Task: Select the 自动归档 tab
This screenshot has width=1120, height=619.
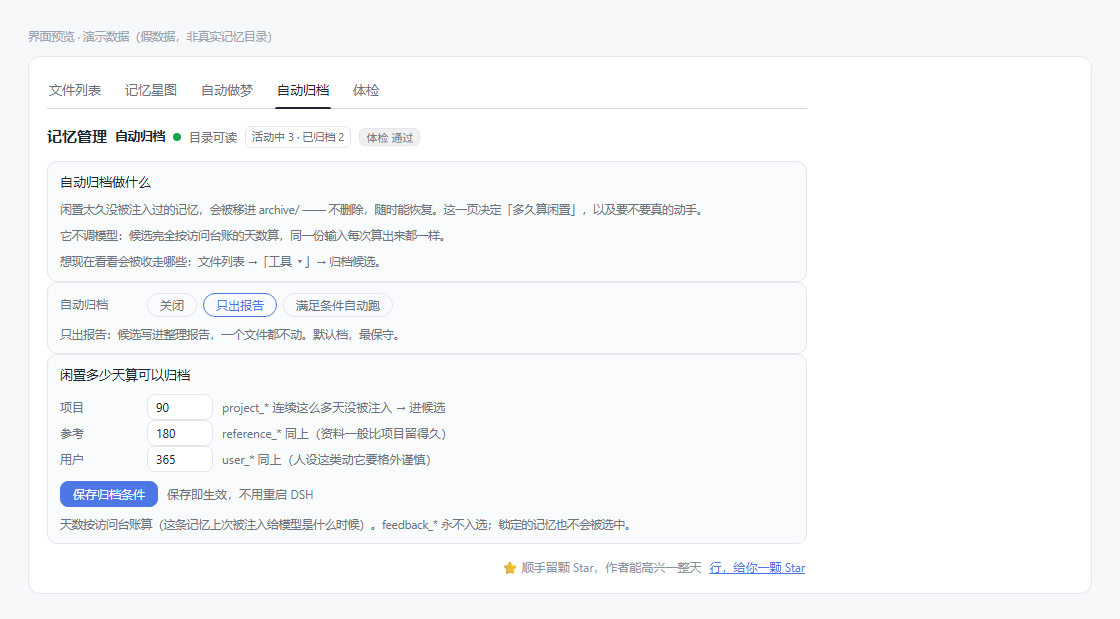Action: (303, 91)
